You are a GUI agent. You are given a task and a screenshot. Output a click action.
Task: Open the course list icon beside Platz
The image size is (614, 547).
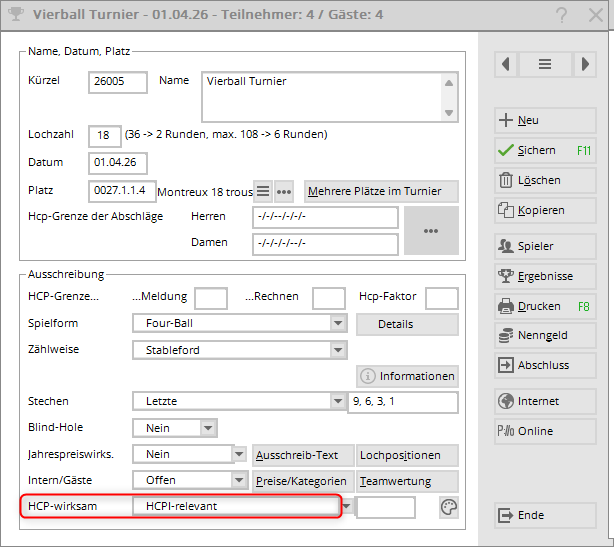coord(262,191)
